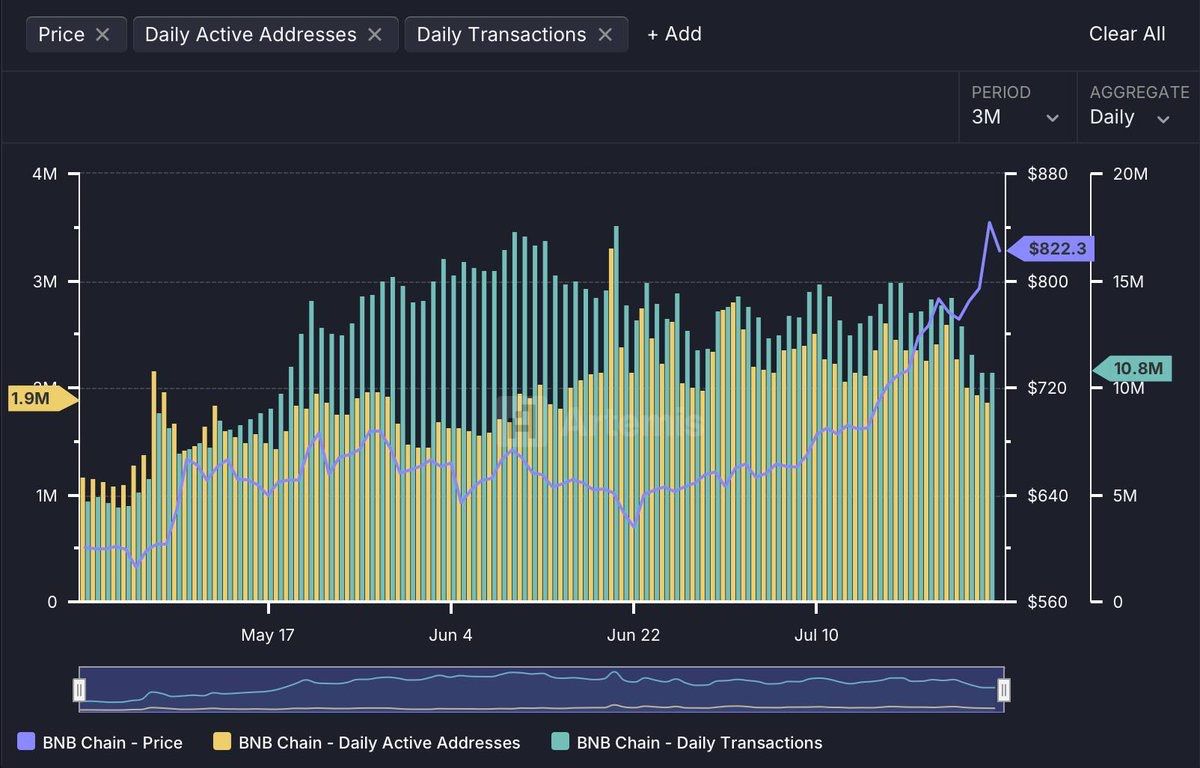The width and height of the screenshot is (1200, 768).
Task: Click Clear All link
Action: tap(1127, 34)
